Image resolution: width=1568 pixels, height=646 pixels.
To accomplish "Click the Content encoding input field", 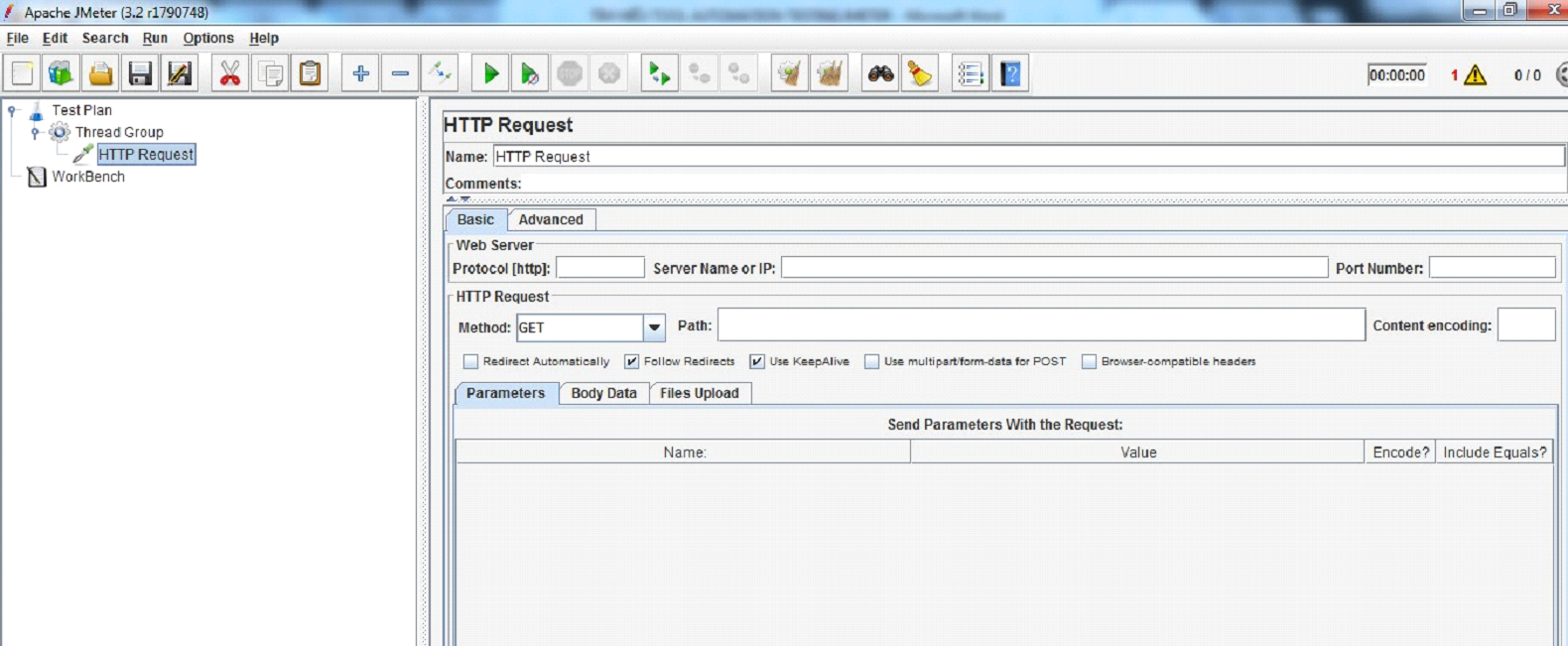I will [x=1525, y=325].
